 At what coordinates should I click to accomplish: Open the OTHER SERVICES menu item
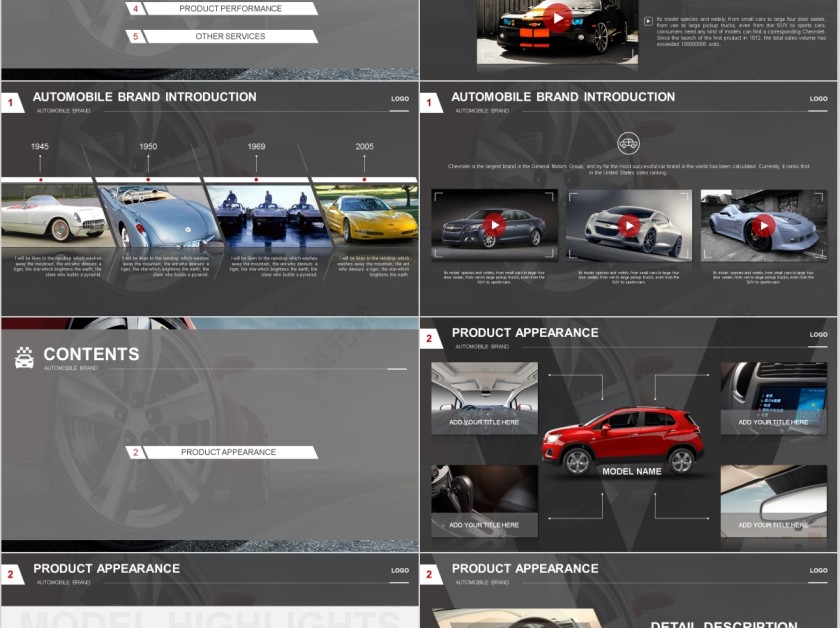(230, 36)
